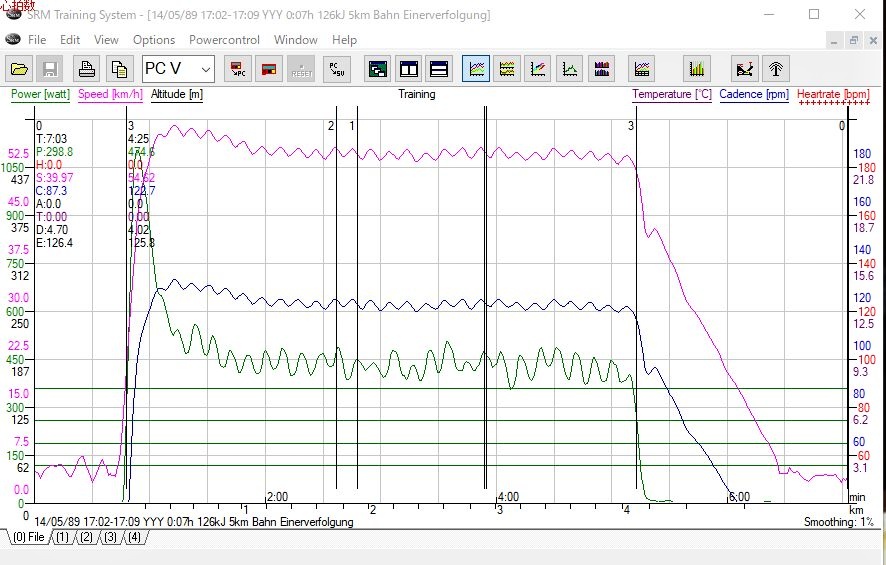Viewport: 886px width, 565px height.
Task: Maximize the SRM Training System window
Action: [814, 14]
